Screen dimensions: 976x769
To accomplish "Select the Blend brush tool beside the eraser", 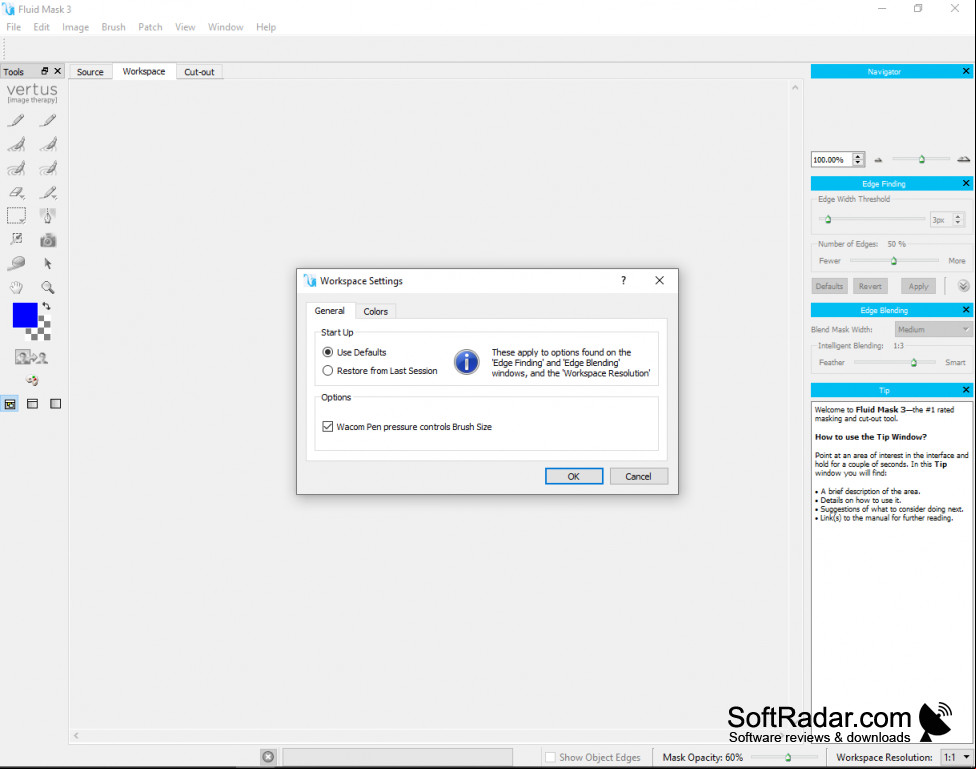I will [x=48, y=192].
